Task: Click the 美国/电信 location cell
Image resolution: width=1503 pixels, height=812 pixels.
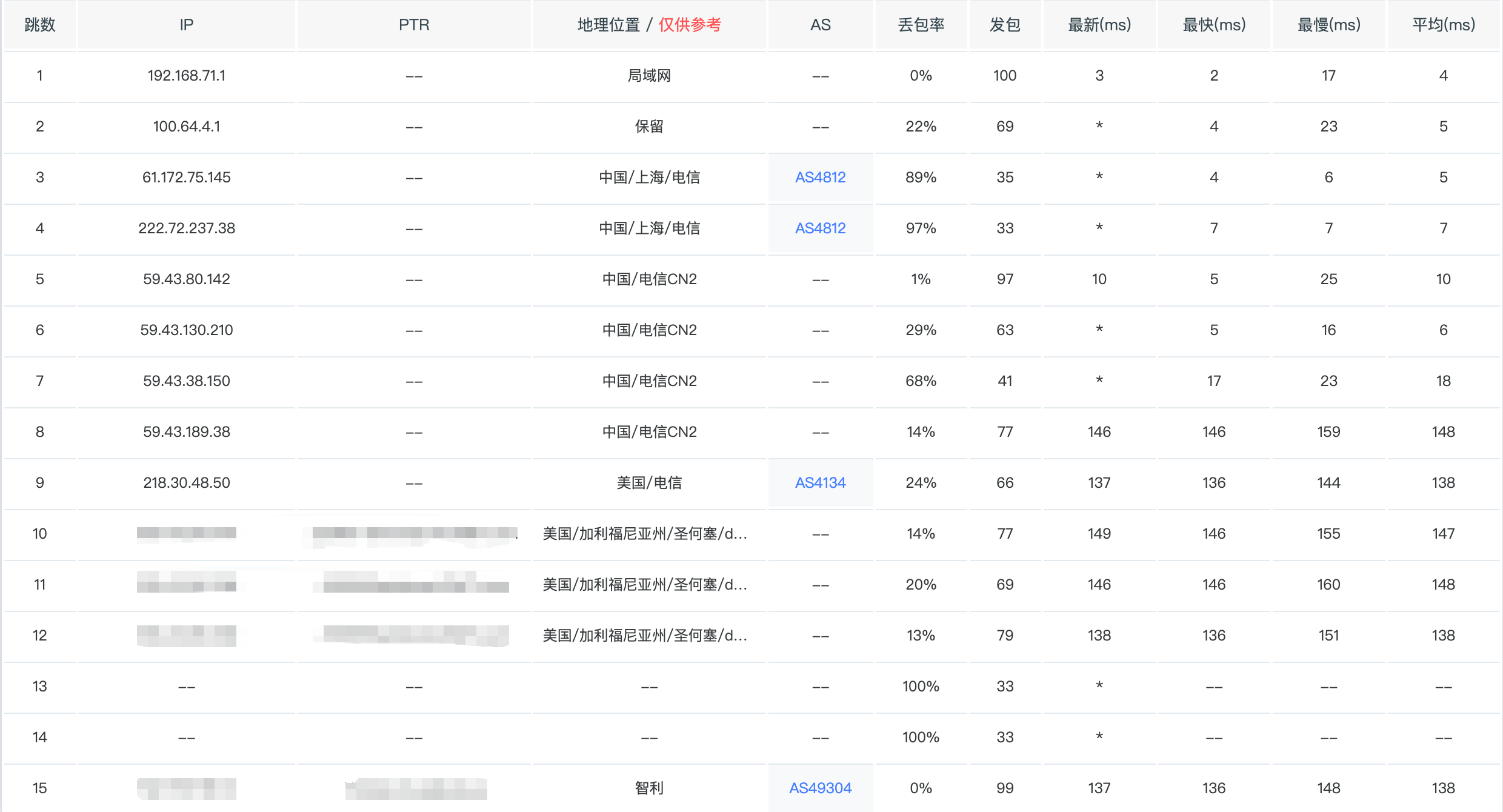Action: pos(649,483)
